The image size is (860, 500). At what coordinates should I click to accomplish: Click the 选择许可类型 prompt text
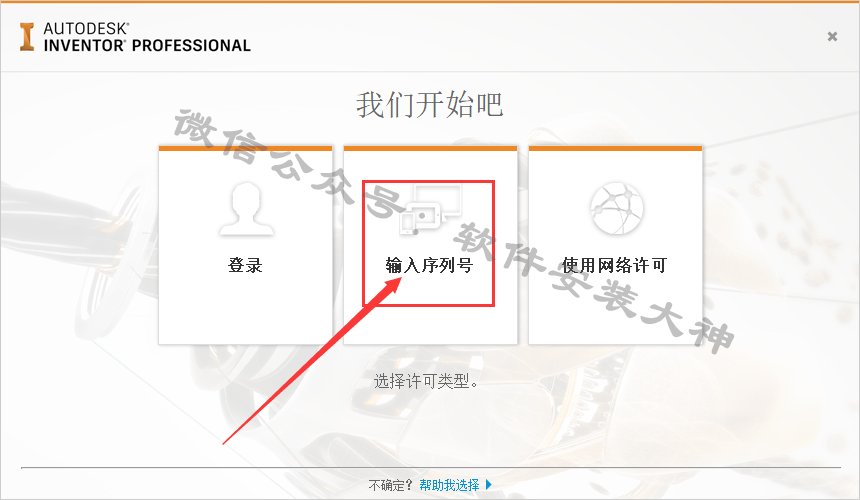[x=426, y=381]
